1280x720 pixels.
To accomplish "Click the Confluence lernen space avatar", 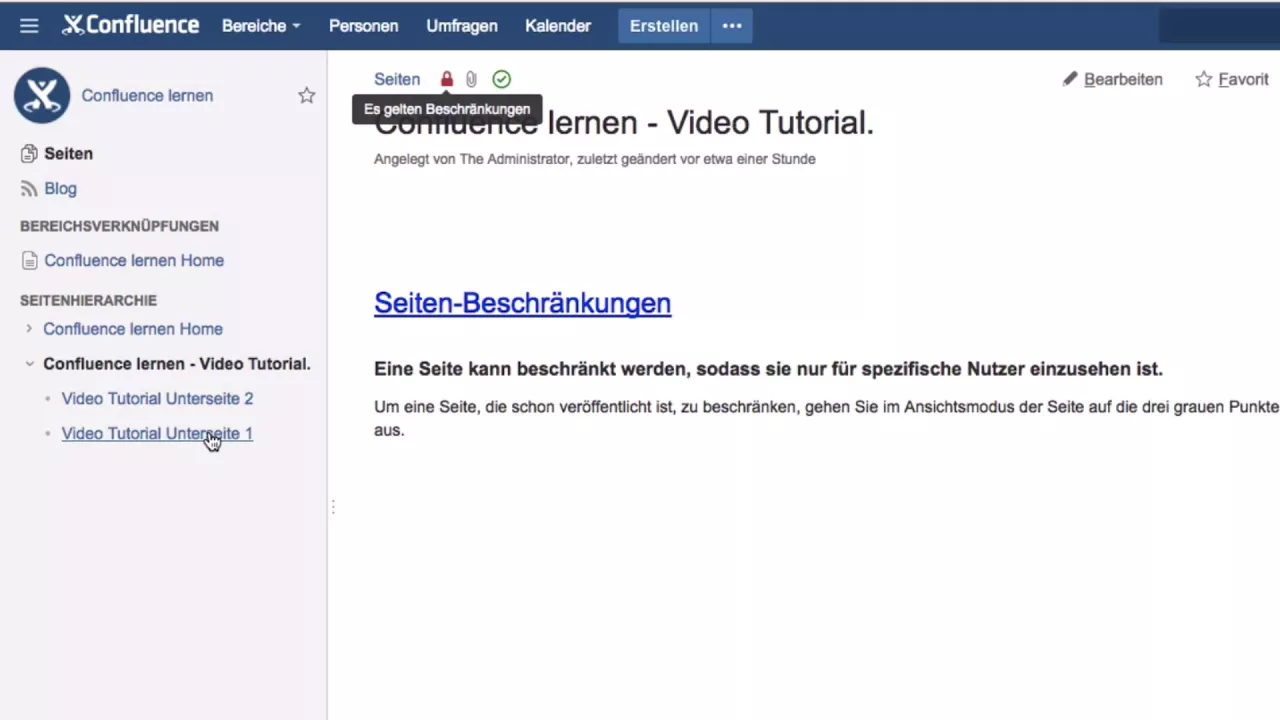I will tap(42, 96).
